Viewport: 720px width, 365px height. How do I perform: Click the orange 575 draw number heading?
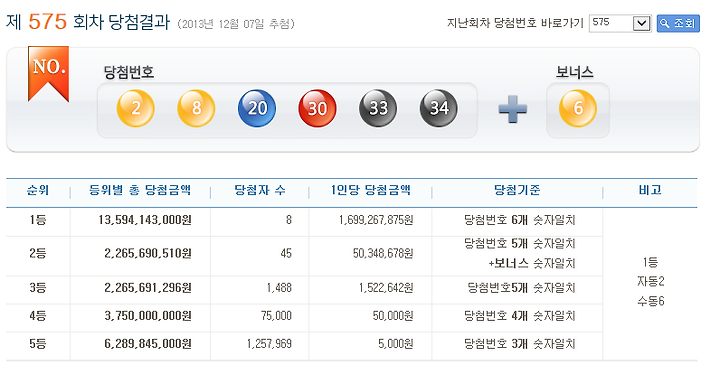(47, 22)
